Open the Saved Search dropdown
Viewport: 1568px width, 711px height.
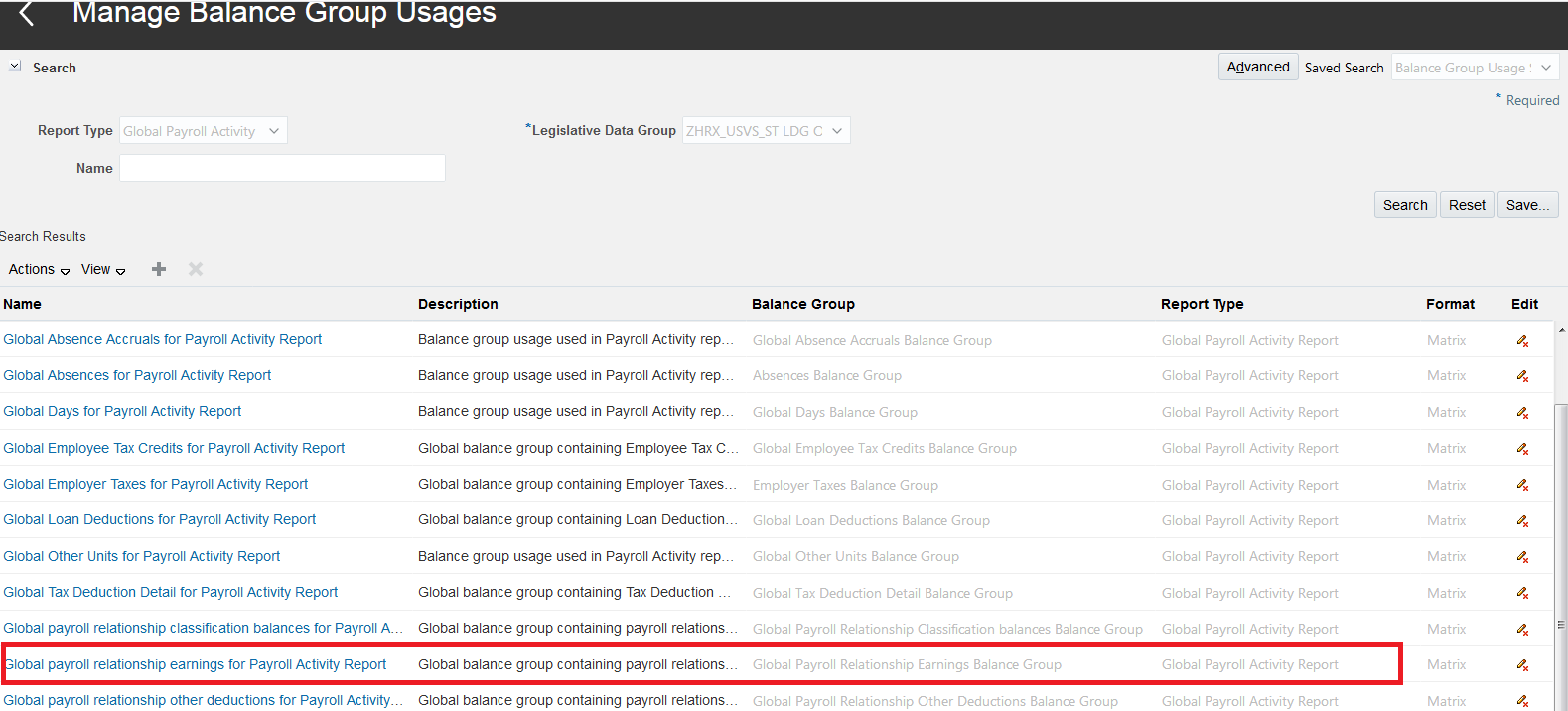pyautogui.click(x=1475, y=68)
